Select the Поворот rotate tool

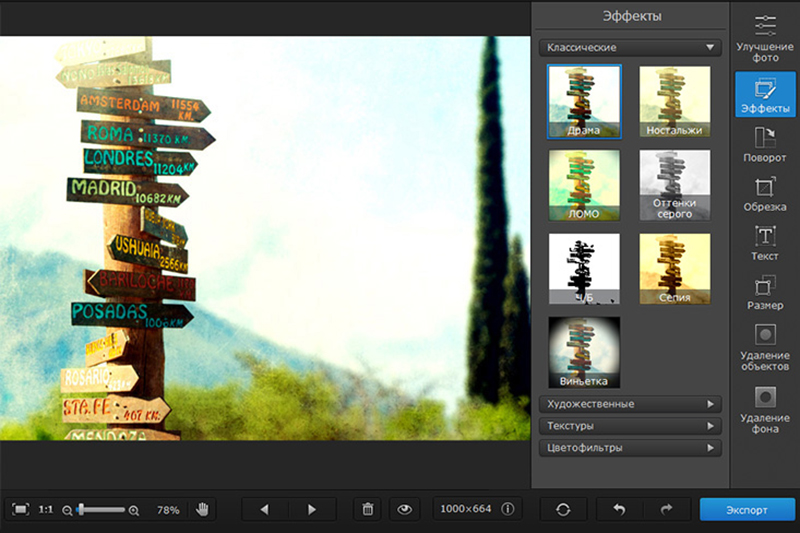click(765, 143)
